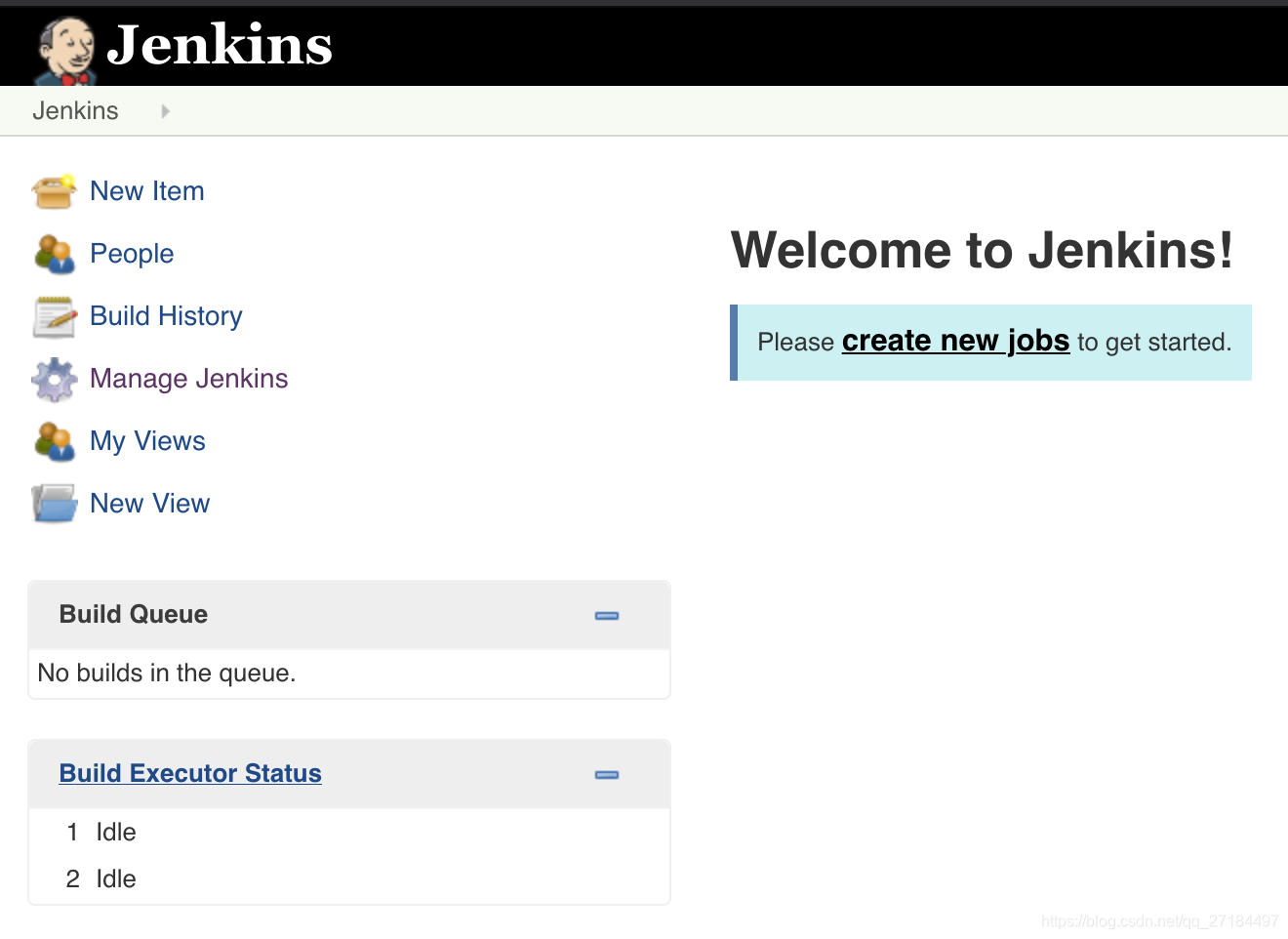Screen dimensions: 1288x939
Task: Open the Build History link
Action: [x=166, y=316]
